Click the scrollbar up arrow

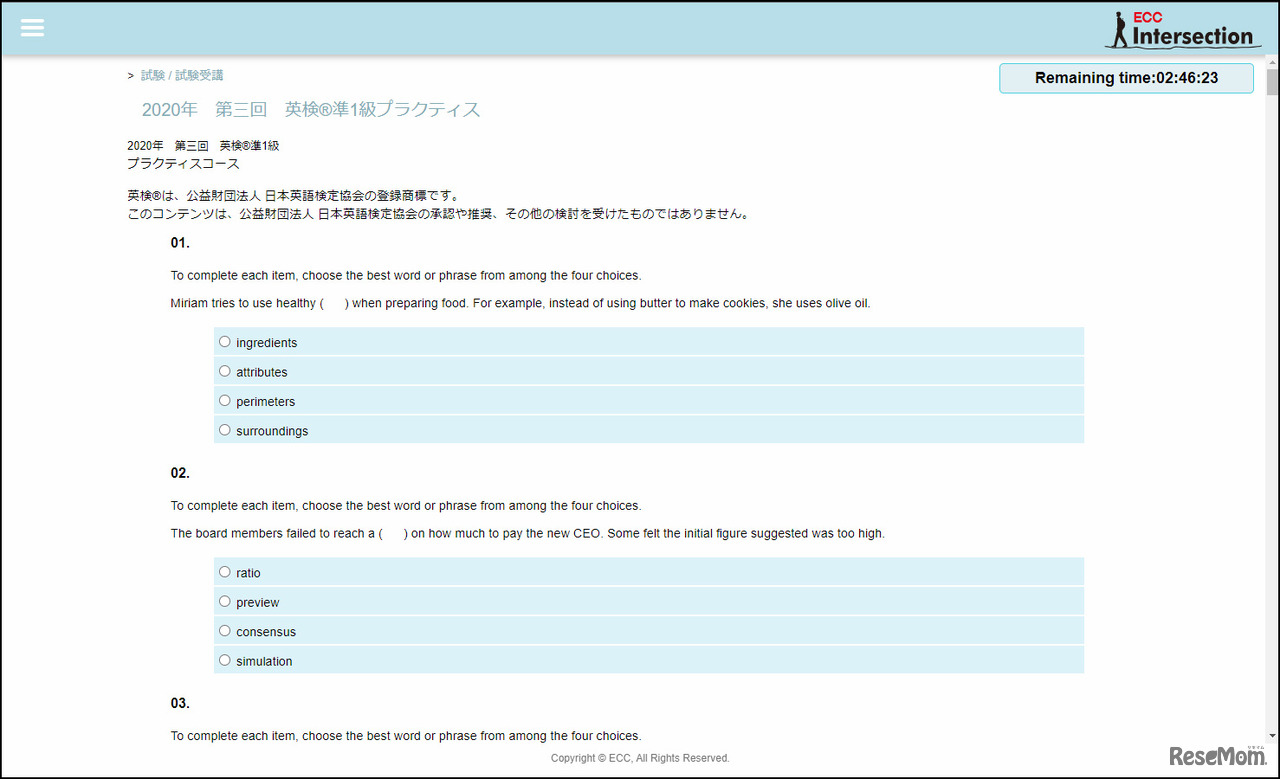(1271, 62)
